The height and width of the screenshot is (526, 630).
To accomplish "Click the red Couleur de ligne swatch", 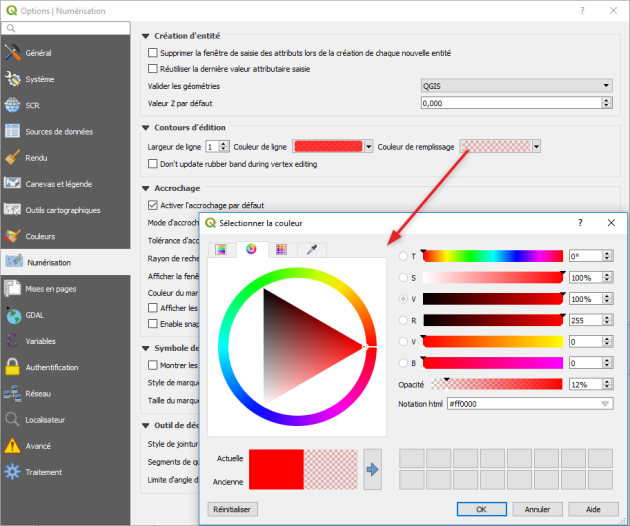I will click(328, 147).
